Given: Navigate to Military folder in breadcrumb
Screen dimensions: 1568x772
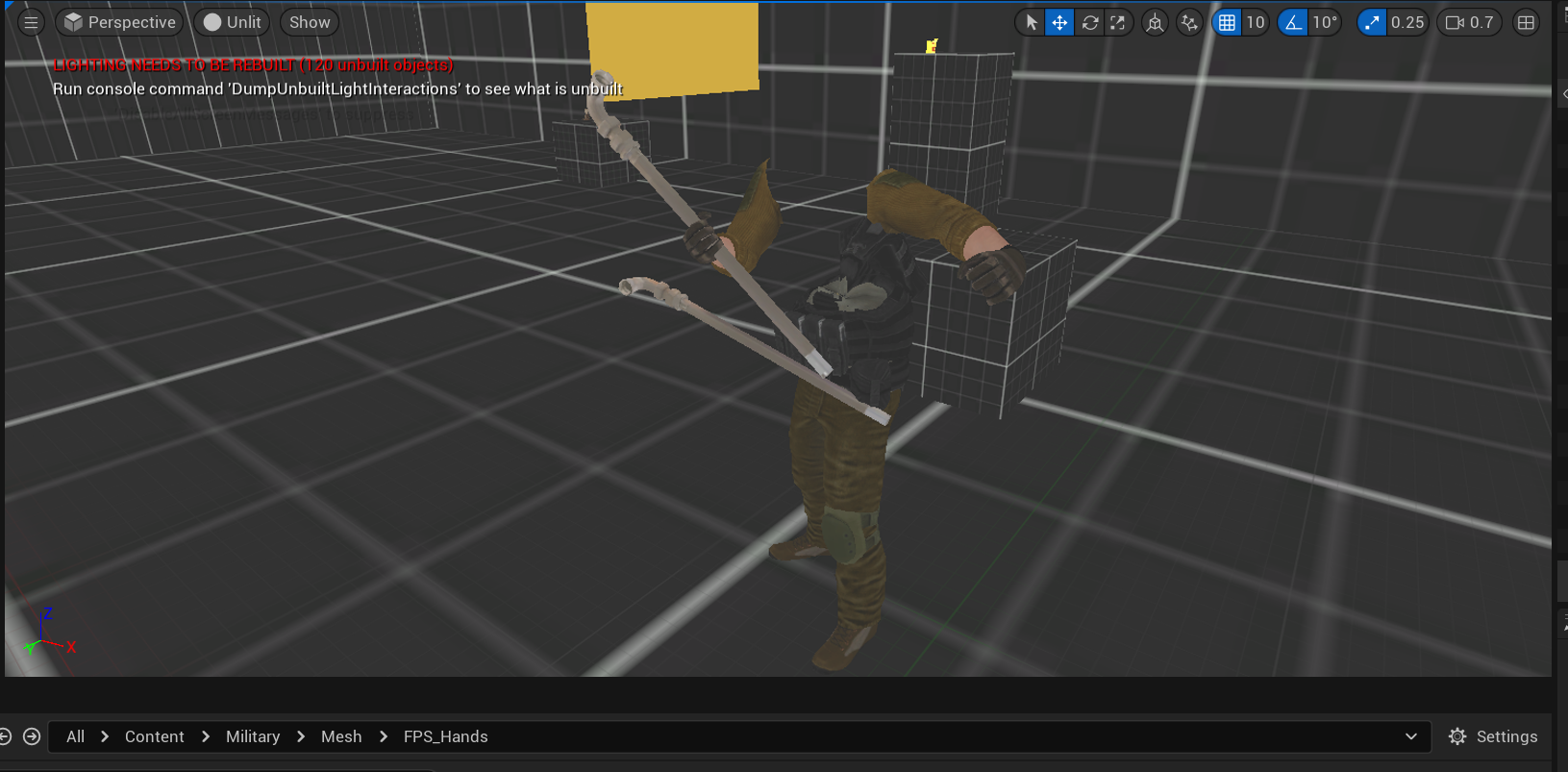Looking at the screenshot, I should (253, 736).
